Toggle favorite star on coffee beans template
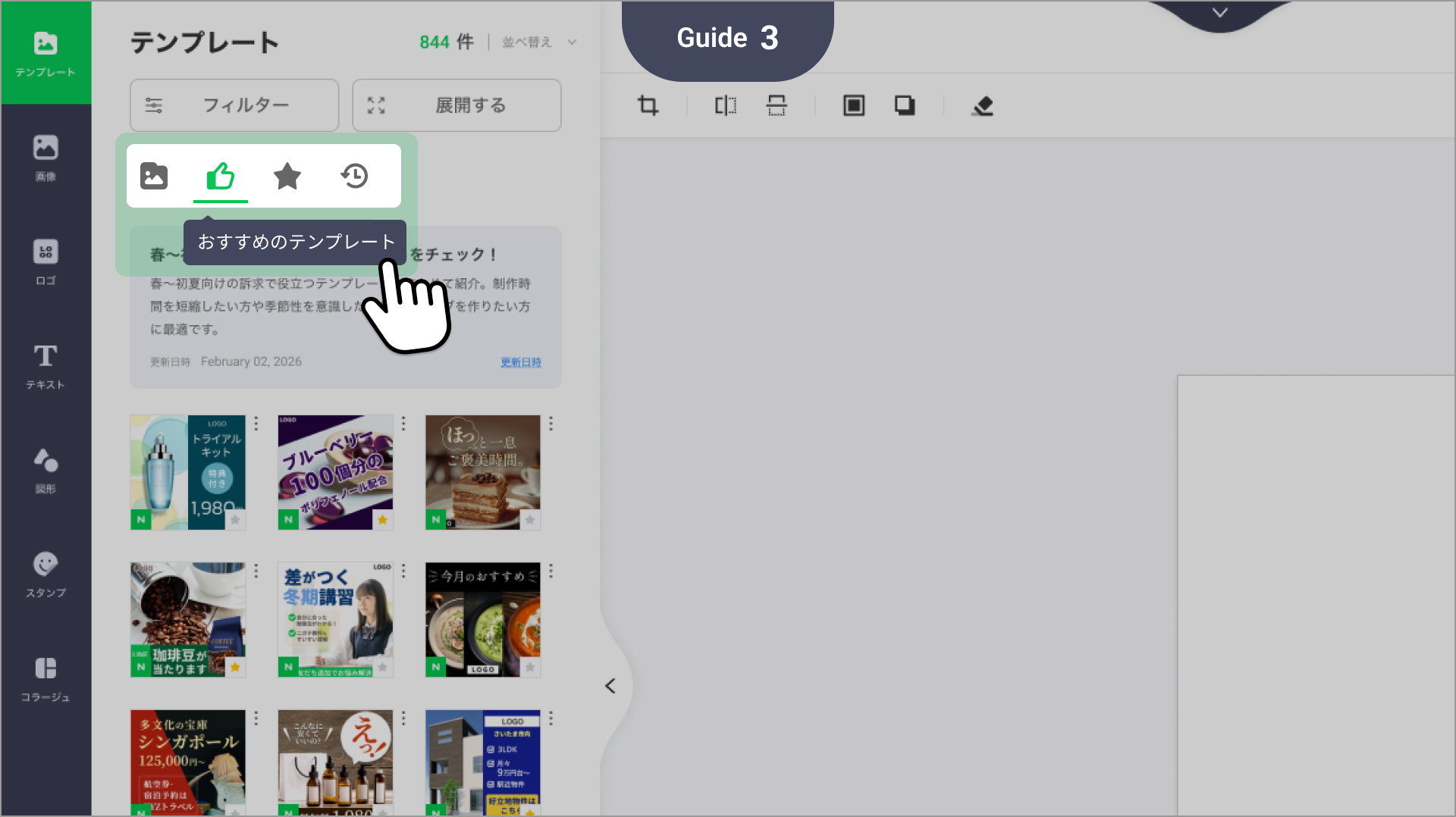Screen dimensions: 1456x817 pos(235,668)
